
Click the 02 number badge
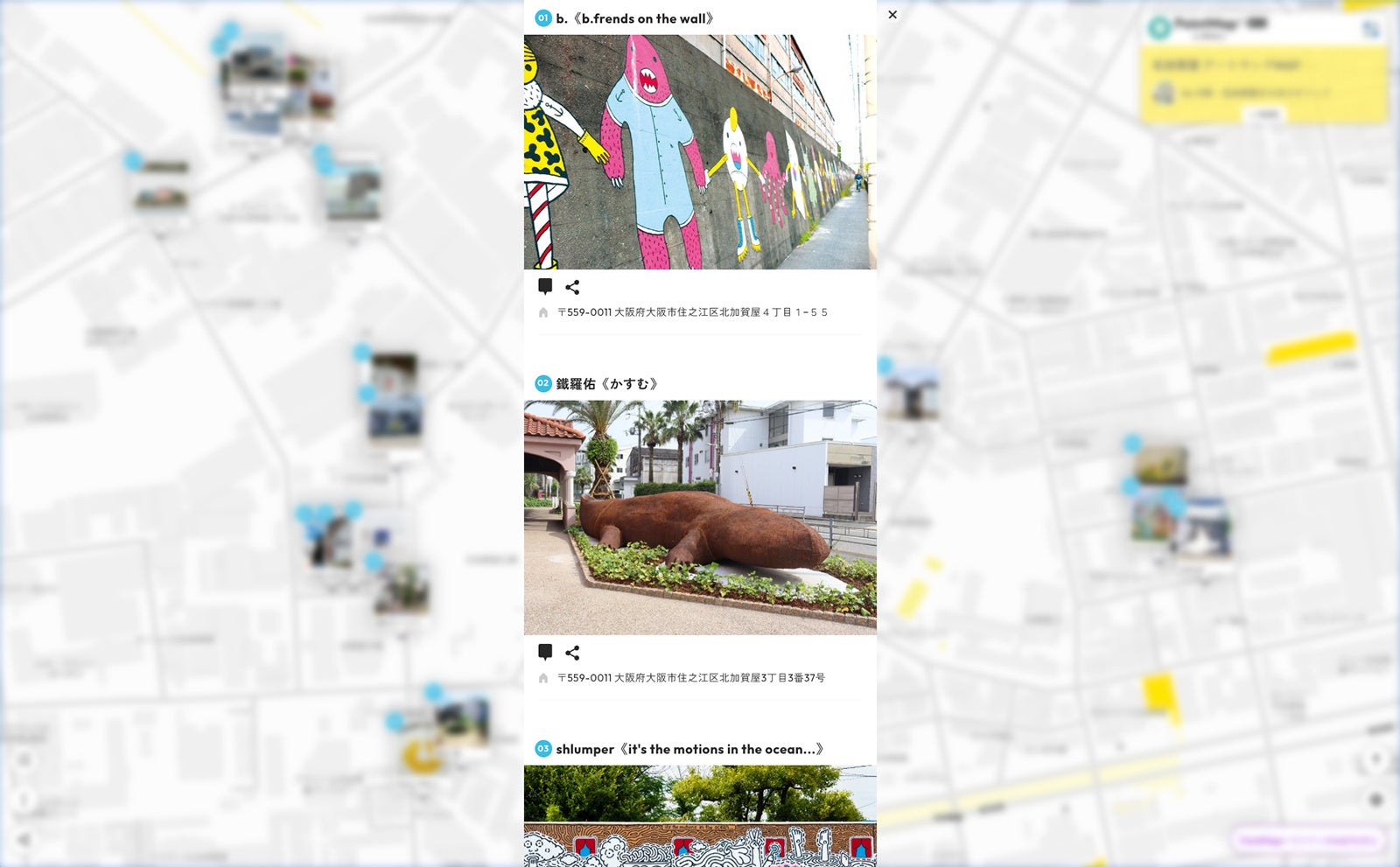click(543, 384)
